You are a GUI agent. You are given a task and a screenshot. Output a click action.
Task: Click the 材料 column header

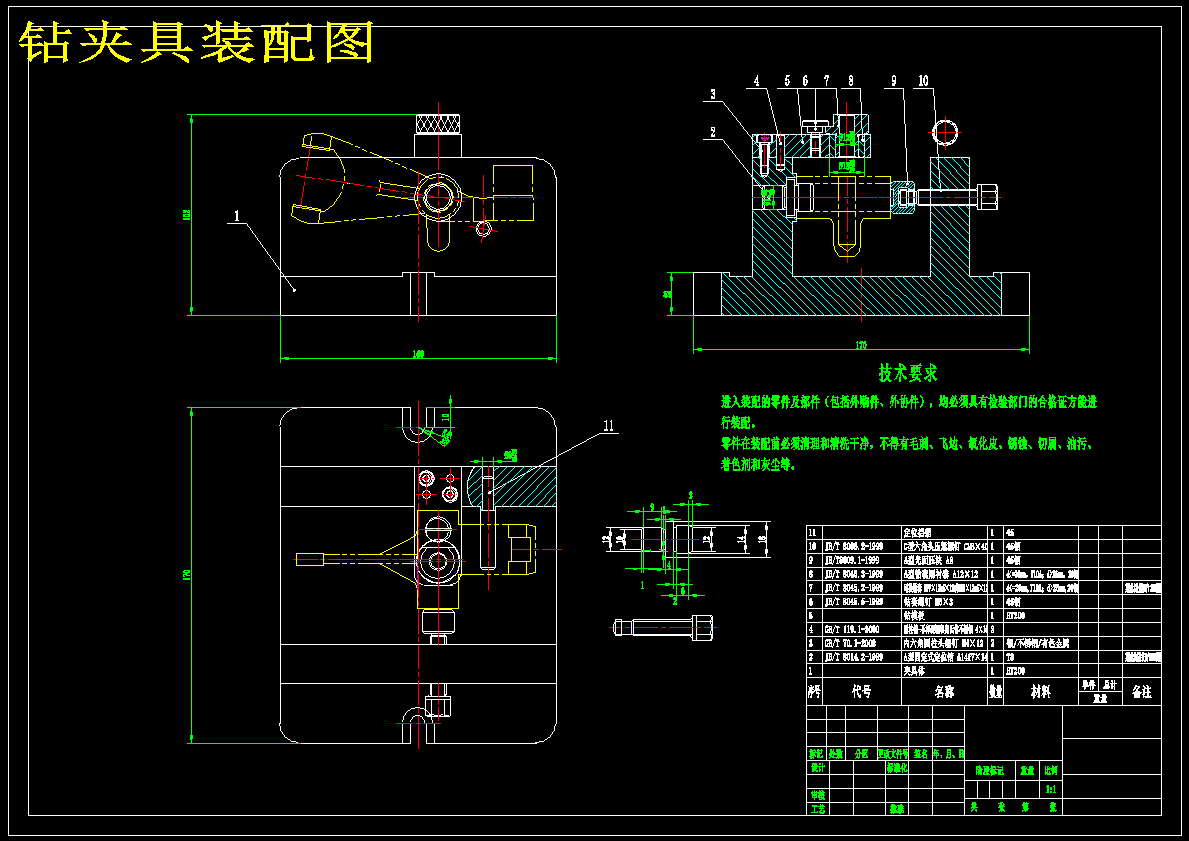pos(1040,692)
